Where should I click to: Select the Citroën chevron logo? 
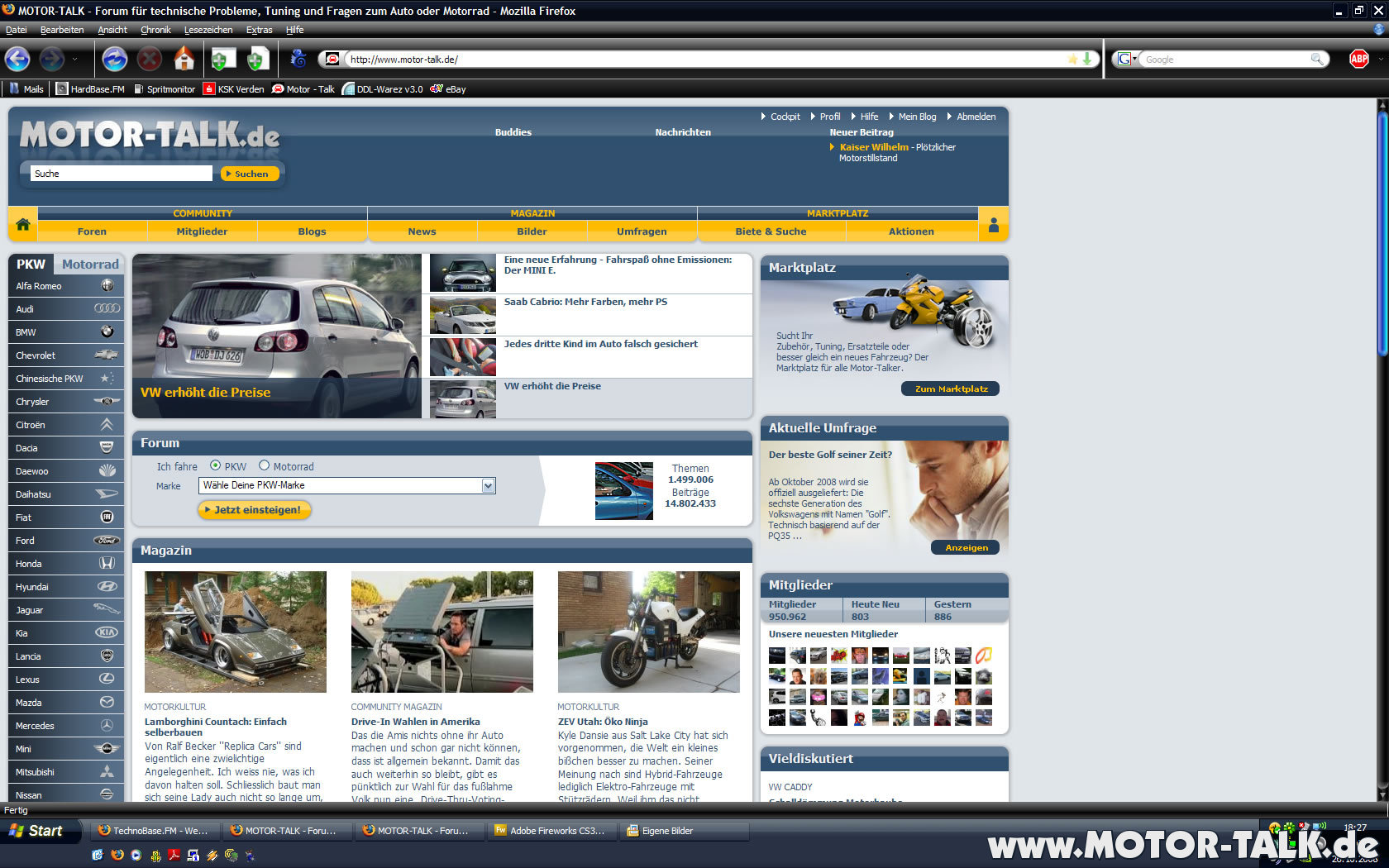107,424
